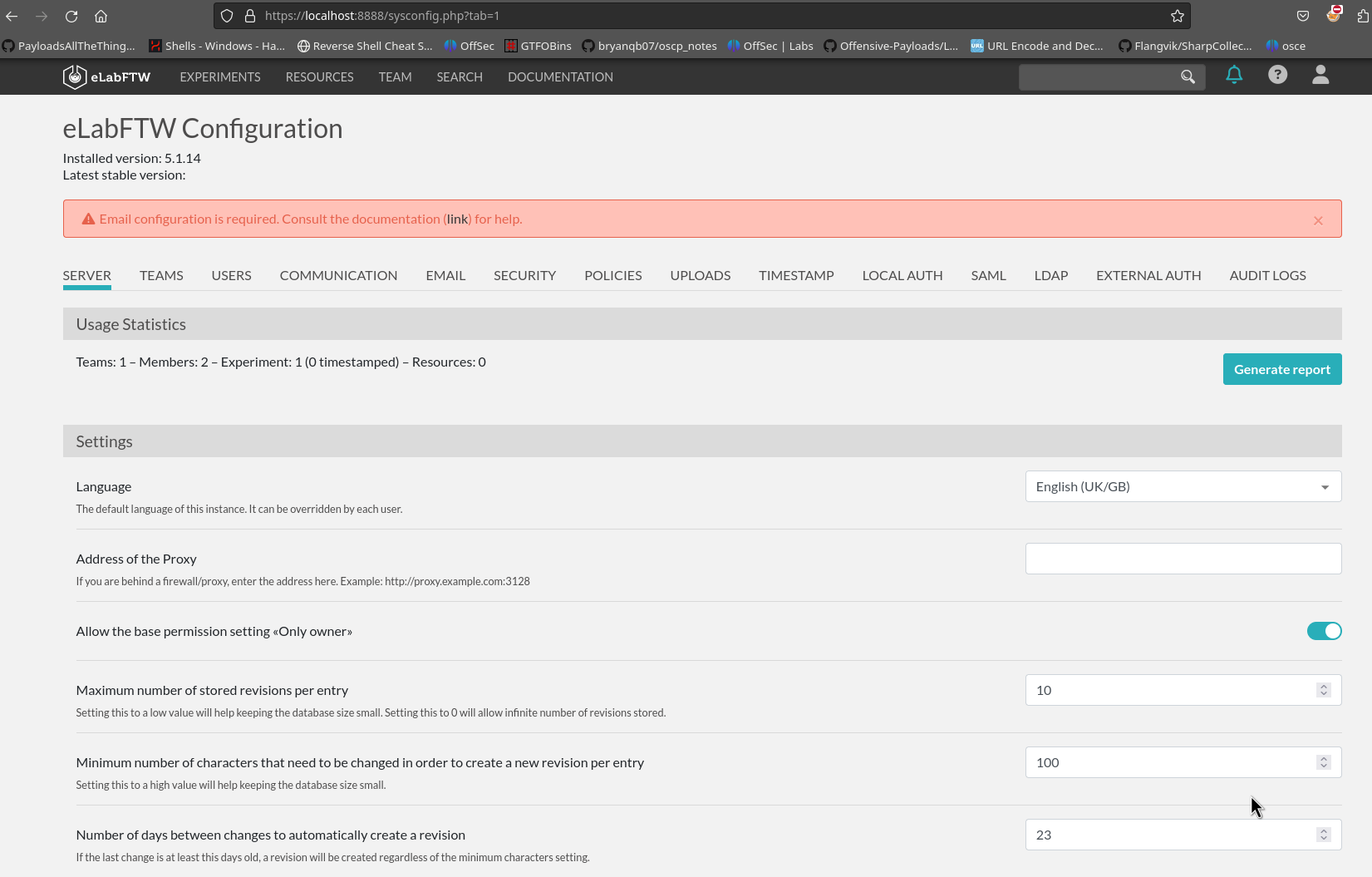Image resolution: width=1372 pixels, height=877 pixels.
Task: Click the browser URL address bar
Action: (x=702, y=16)
